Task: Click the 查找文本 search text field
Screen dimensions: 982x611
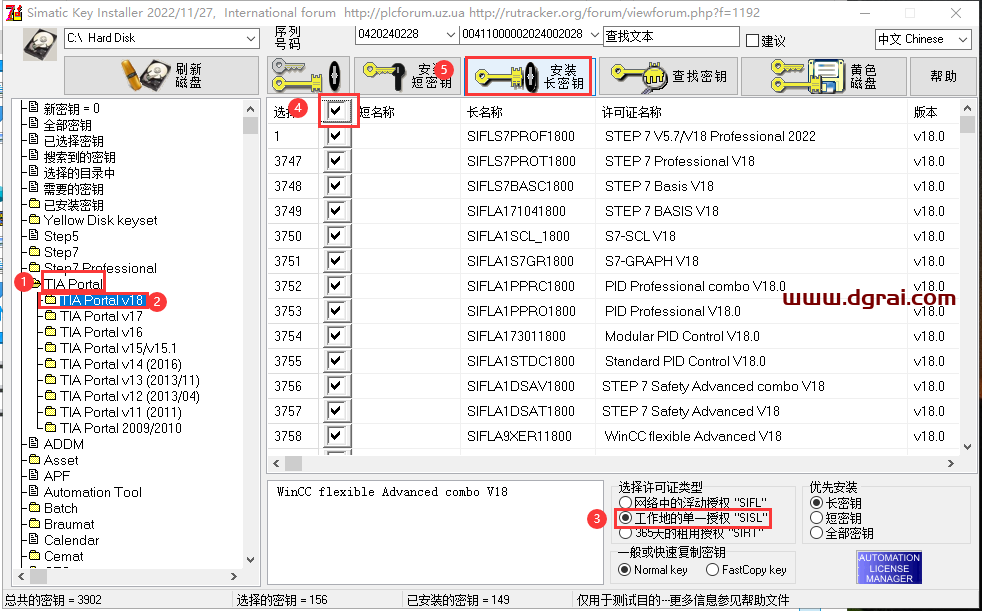Action: (671, 36)
